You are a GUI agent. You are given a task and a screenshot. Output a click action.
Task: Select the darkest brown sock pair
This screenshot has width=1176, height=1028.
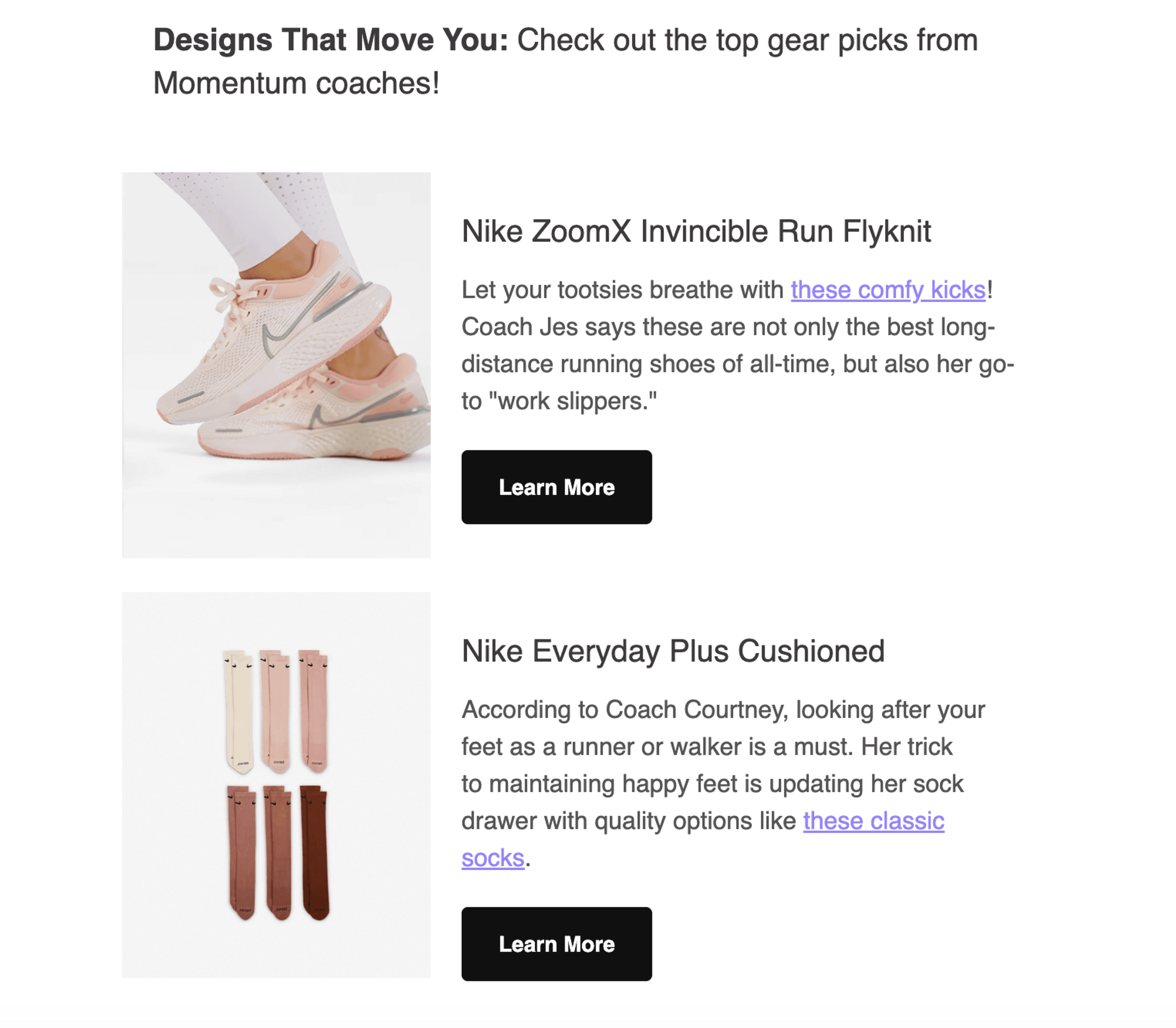pyautogui.click(x=315, y=852)
